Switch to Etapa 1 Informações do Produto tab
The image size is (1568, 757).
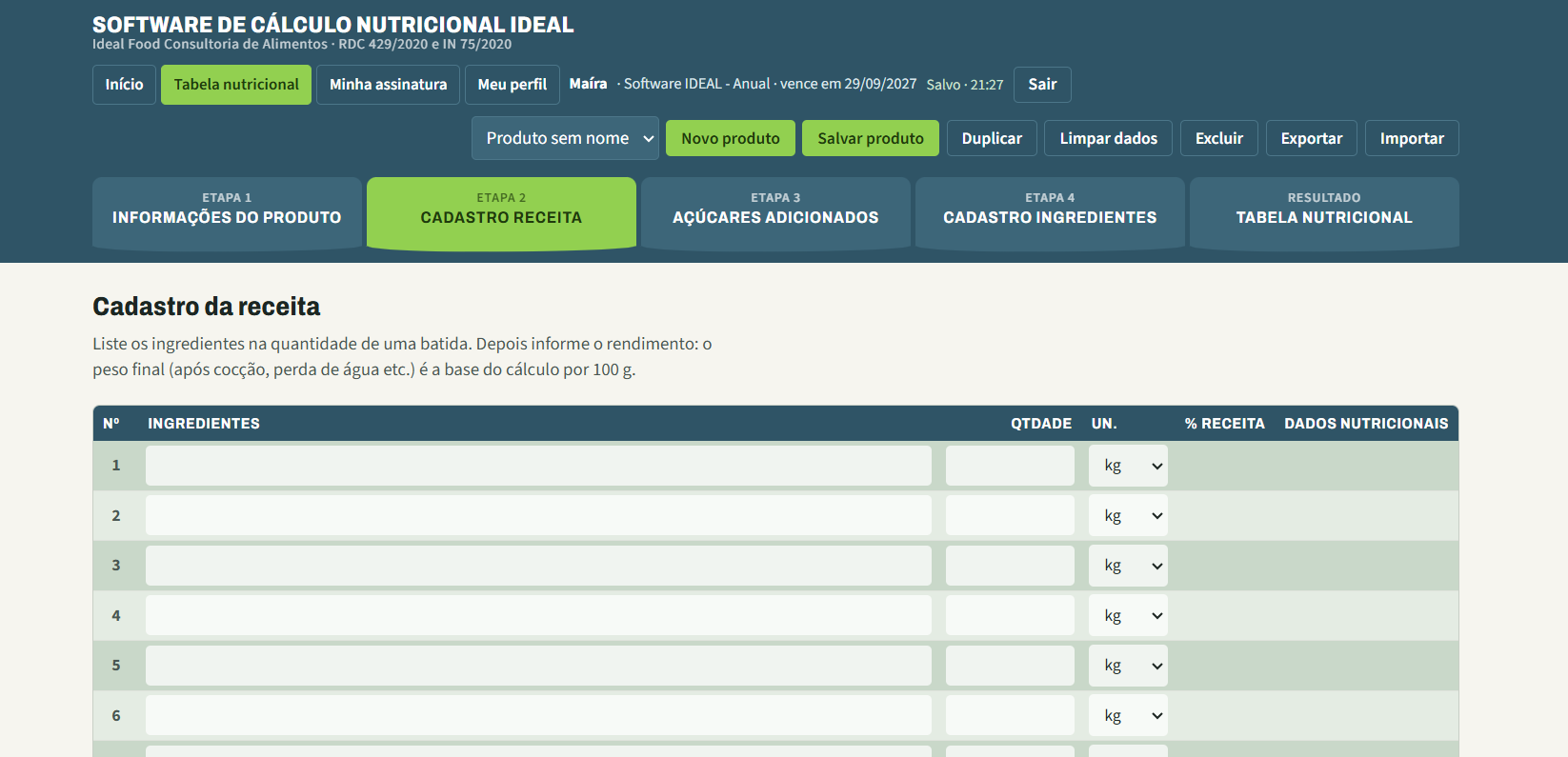pos(227,213)
